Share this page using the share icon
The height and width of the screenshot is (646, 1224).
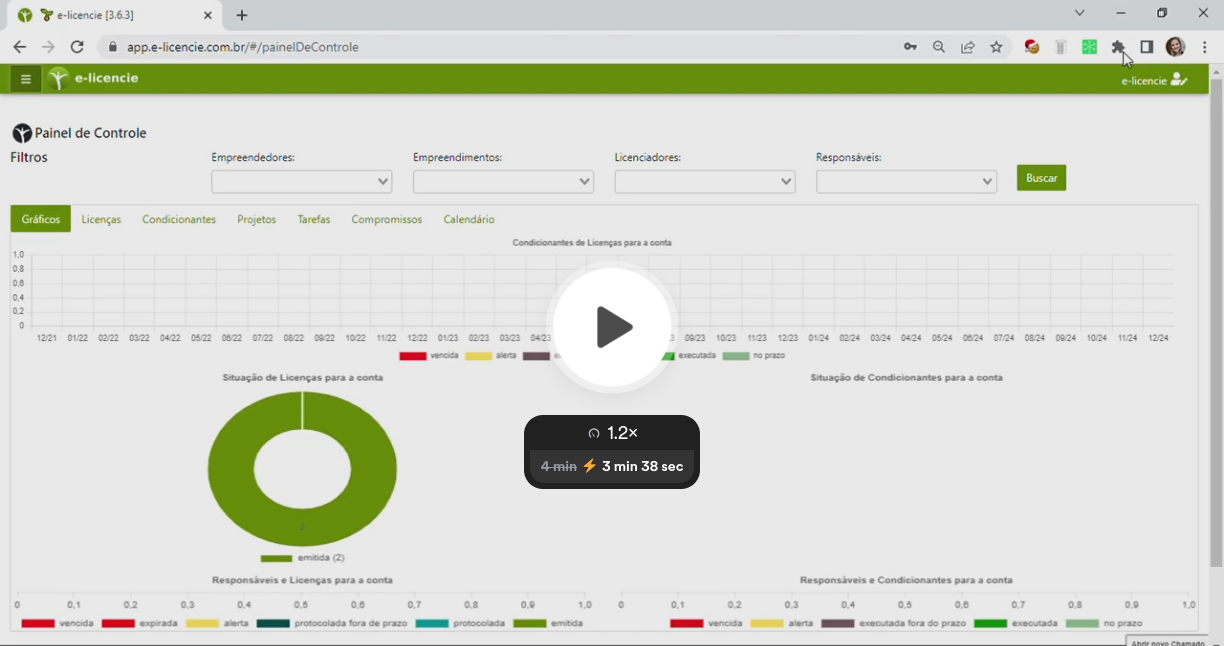point(968,47)
